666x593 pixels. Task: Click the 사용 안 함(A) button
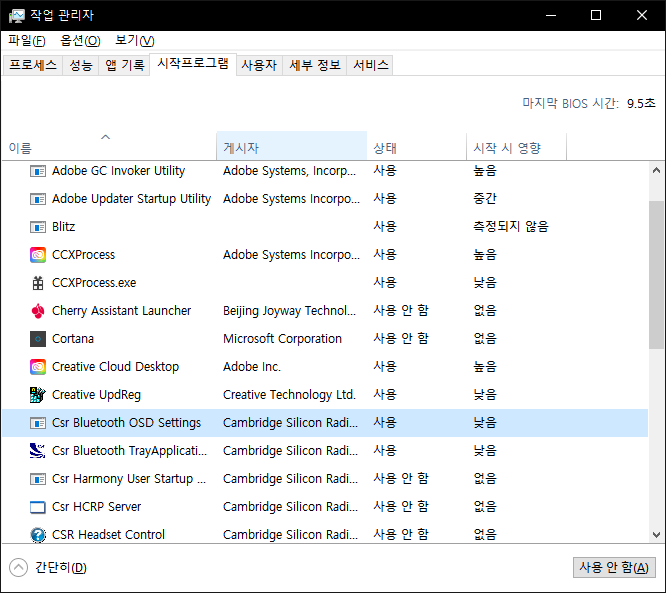point(614,568)
